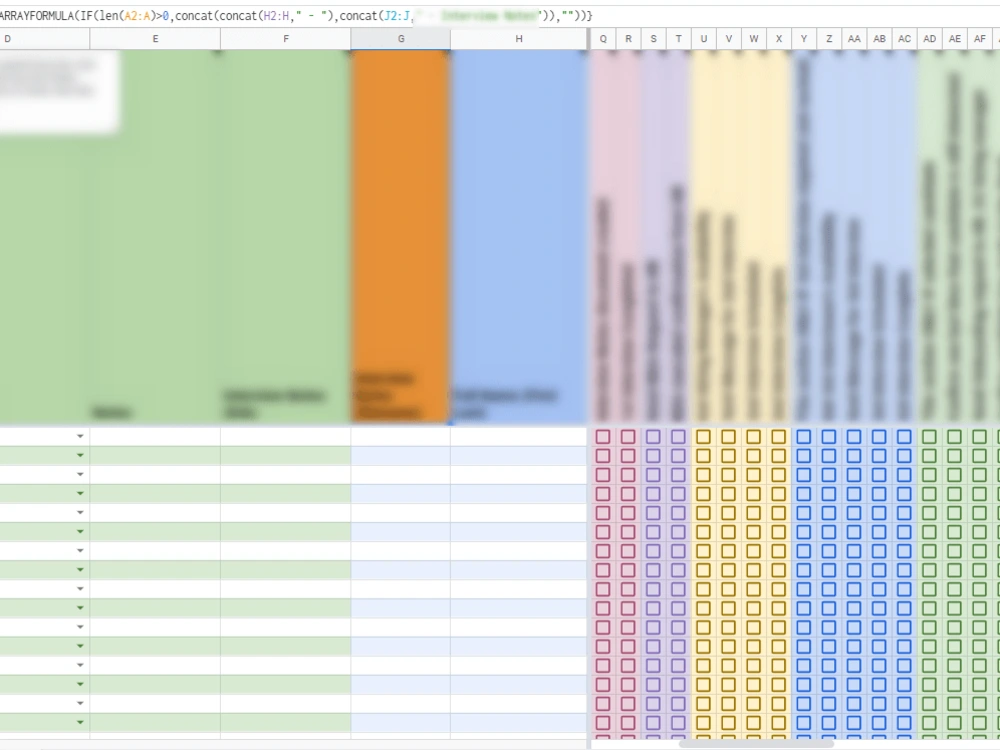The width and height of the screenshot is (1000, 750).
Task: Expand the column D dropdown in fifth data row
Action: click(x=80, y=513)
